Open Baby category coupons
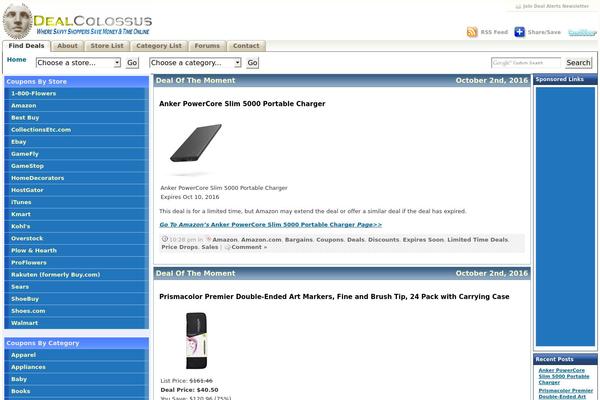Viewport: 600px width, 400px height. tap(77, 379)
